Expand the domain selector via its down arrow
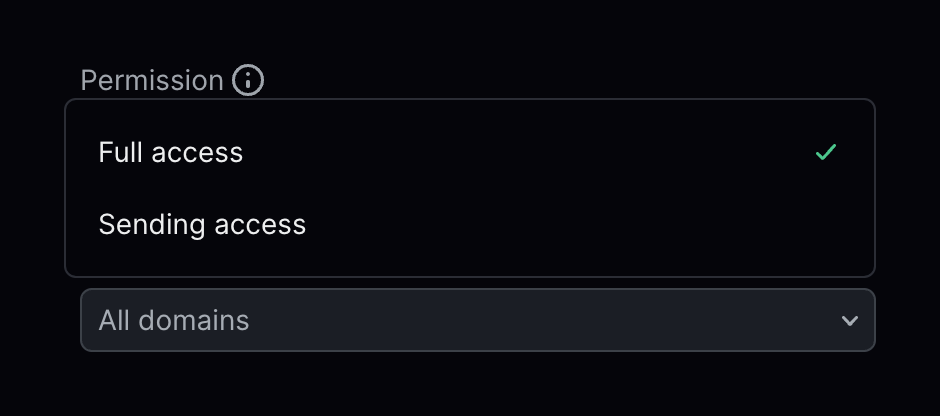Image resolution: width=940 pixels, height=416 pixels. click(849, 321)
